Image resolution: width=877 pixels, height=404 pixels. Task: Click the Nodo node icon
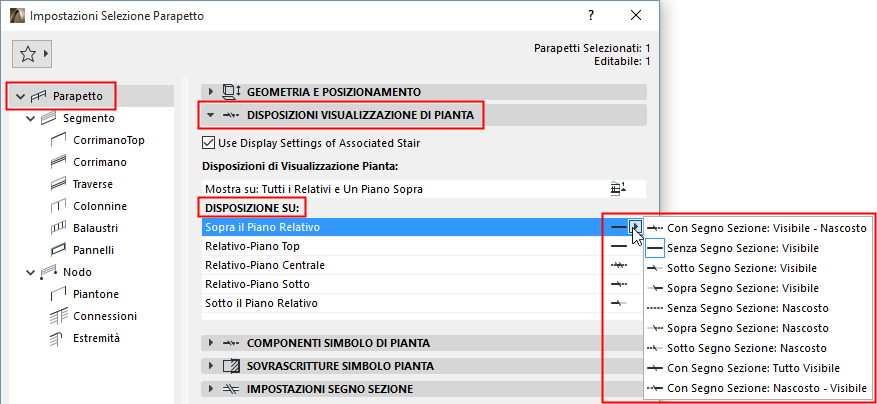coord(49,272)
